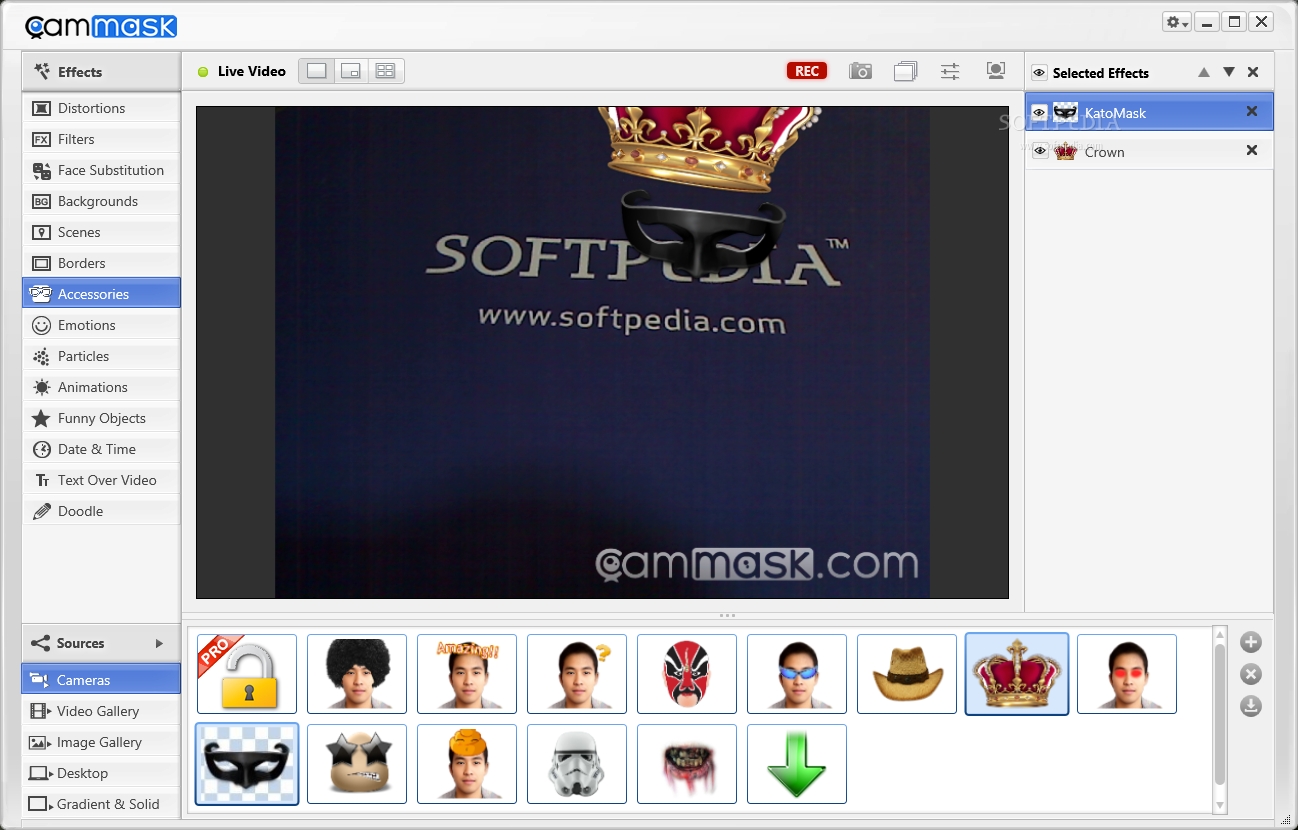Select the black mask accessory thumbnail

[247, 764]
